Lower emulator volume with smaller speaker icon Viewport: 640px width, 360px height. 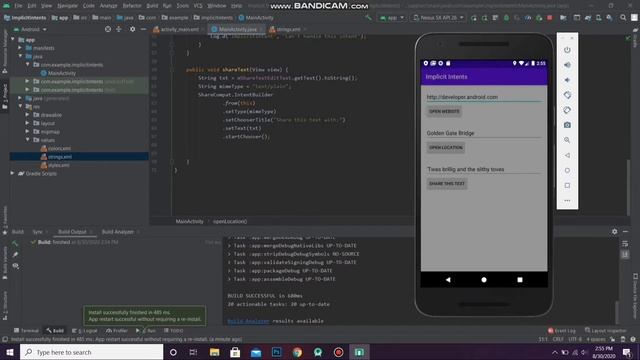pyautogui.click(x=567, y=80)
